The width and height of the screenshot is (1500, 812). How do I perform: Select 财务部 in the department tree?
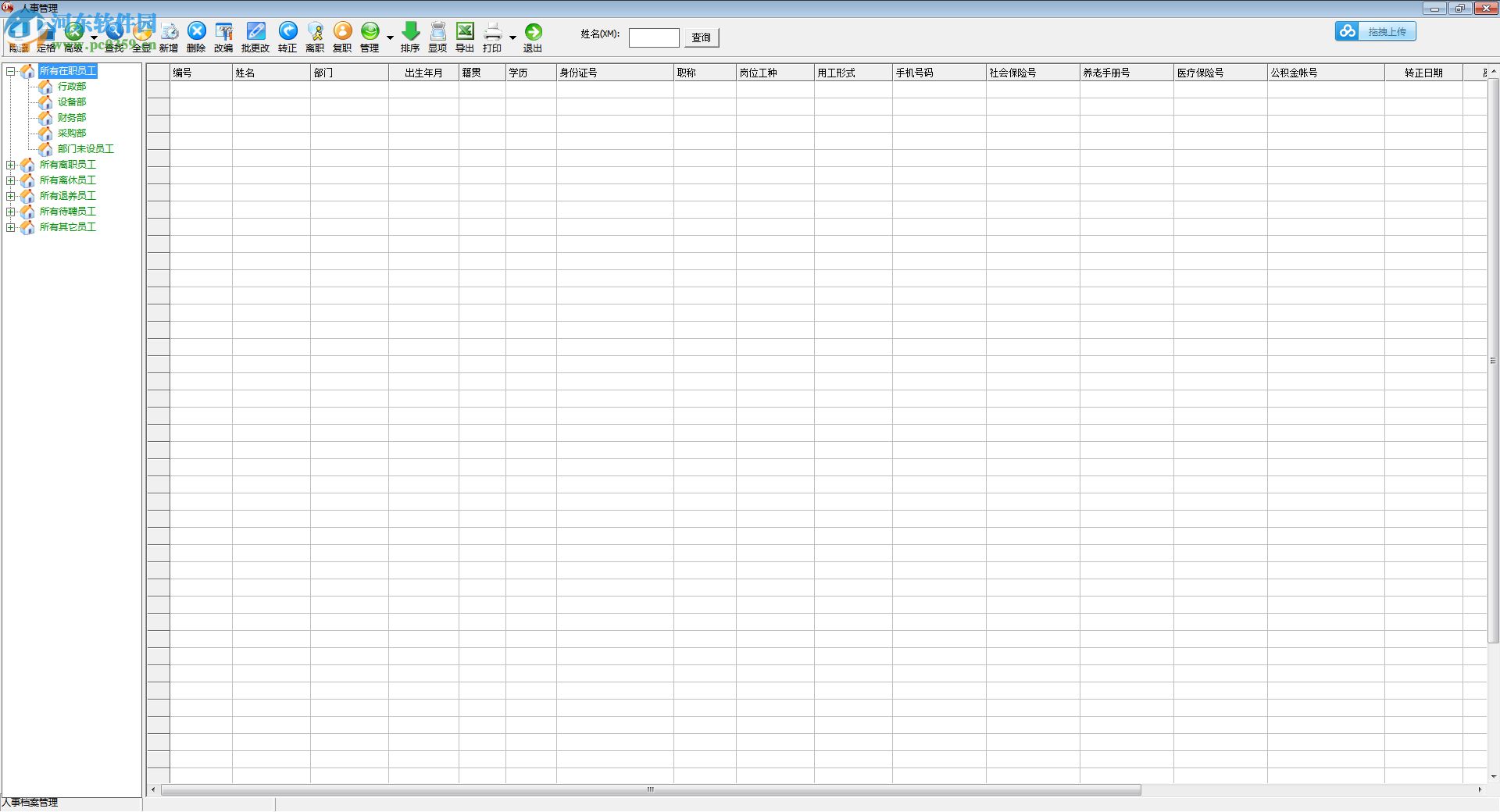pyautogui.click(x=72, y=118)
